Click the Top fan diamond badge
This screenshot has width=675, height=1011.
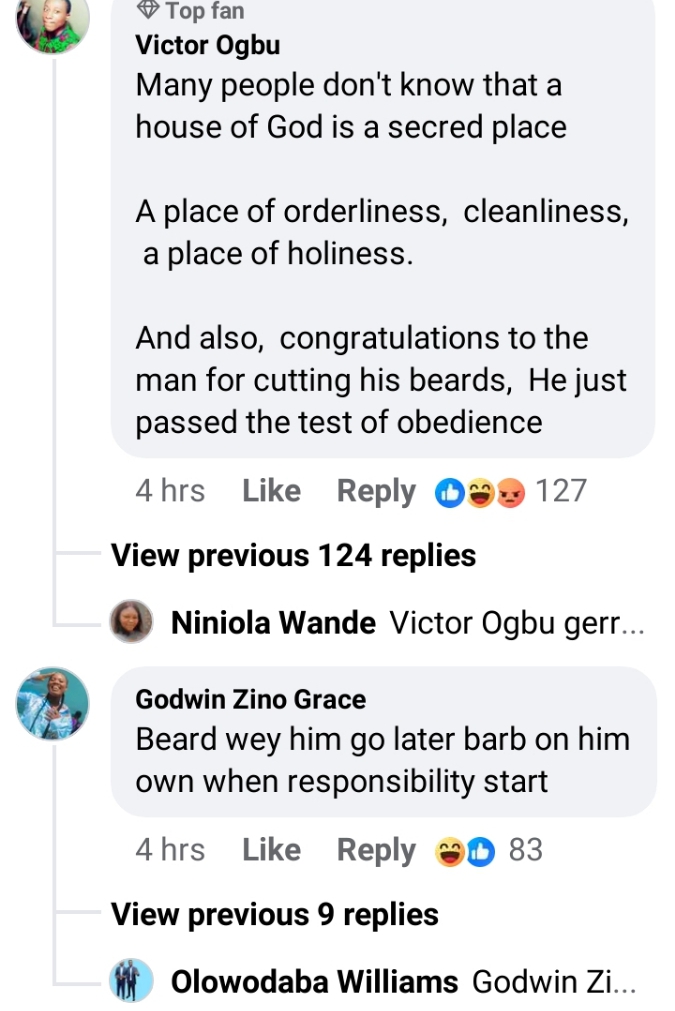pos(148,11)
